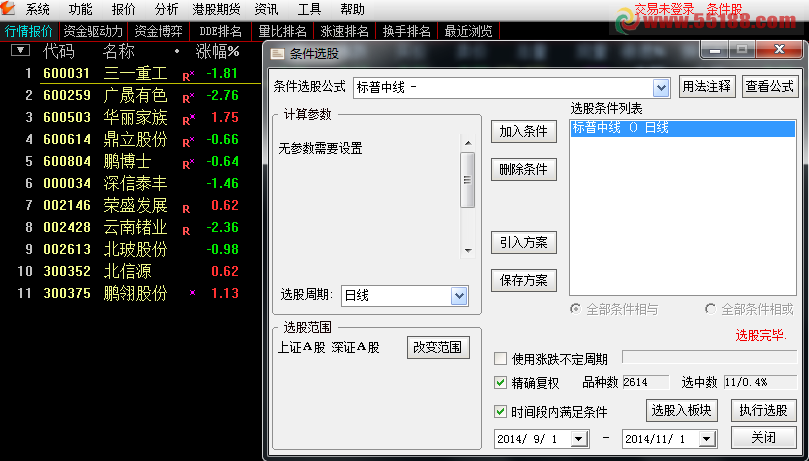The image size is (809, 461).
Task: Click the R marker icon for 三一重工
Action: tap(188, 76)
